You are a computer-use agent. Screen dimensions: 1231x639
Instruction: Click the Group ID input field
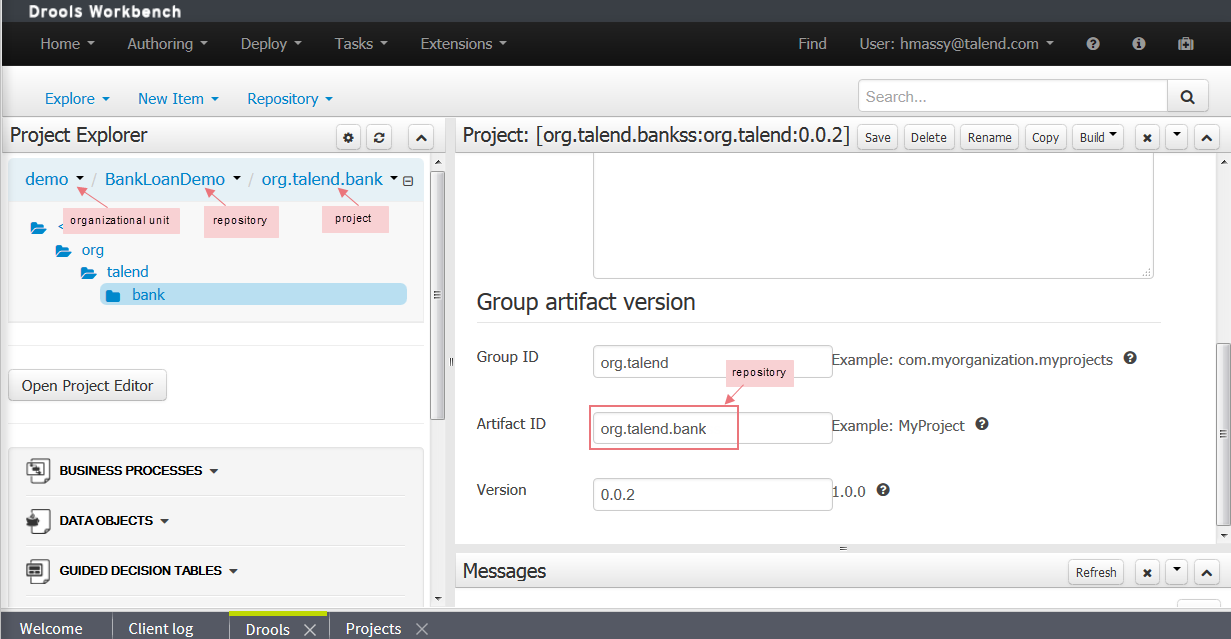pos(712,362)
